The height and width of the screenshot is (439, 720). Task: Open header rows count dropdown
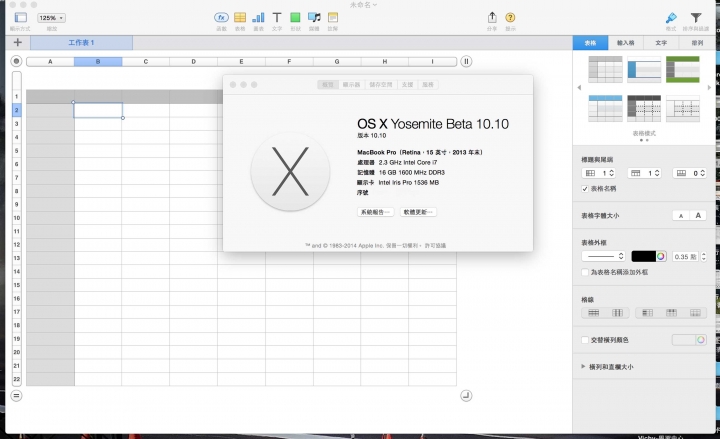pyautogui.click(x=644, y=173)
